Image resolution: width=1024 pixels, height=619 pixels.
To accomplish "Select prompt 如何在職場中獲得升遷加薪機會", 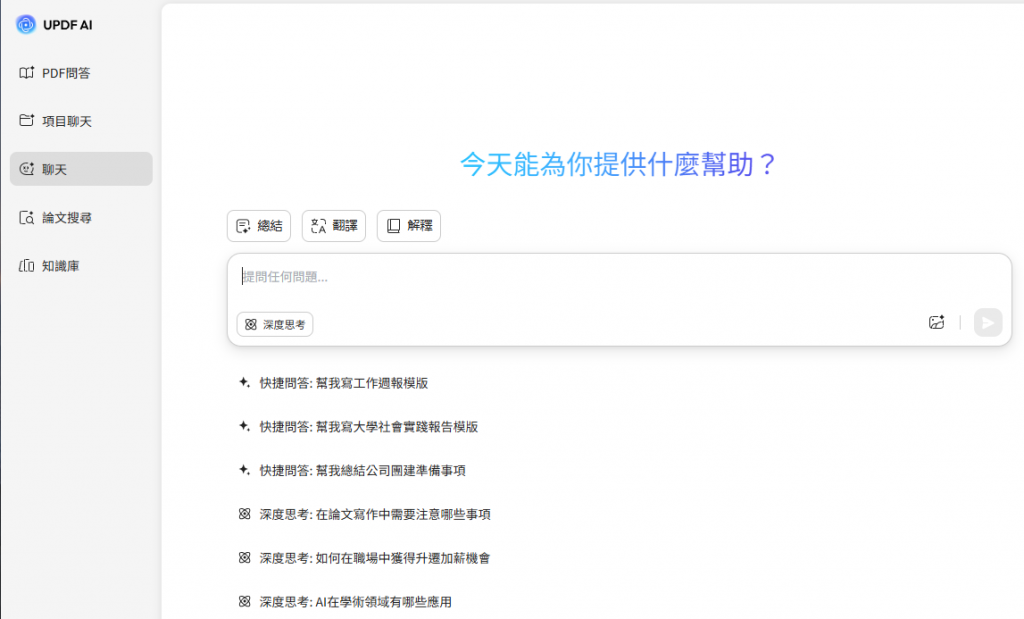I will [364, 558].
